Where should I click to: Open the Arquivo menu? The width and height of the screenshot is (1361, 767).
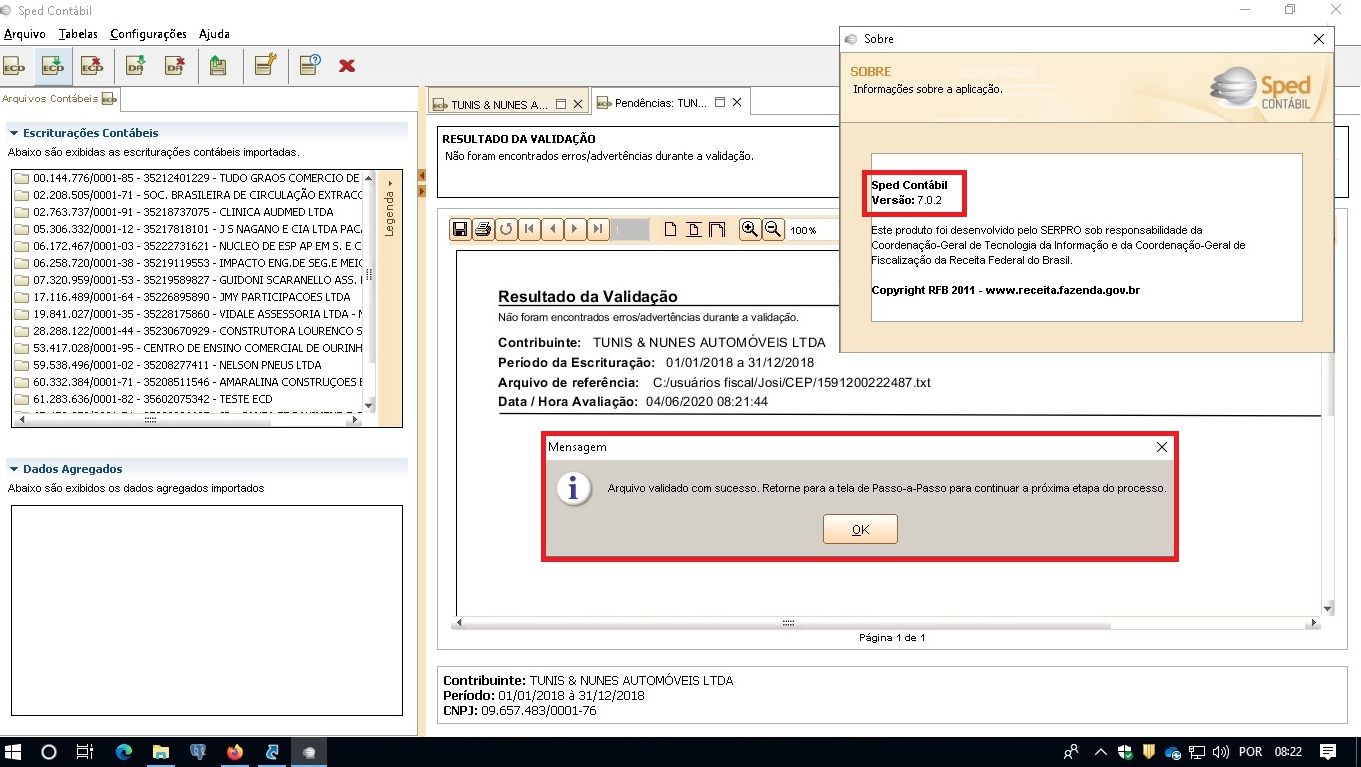click(x=24, y=34)
